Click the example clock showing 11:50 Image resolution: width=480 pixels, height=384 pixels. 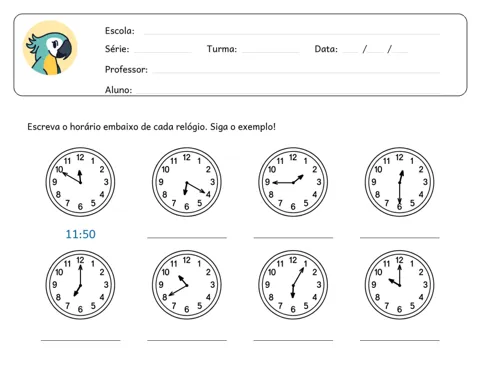80,182
